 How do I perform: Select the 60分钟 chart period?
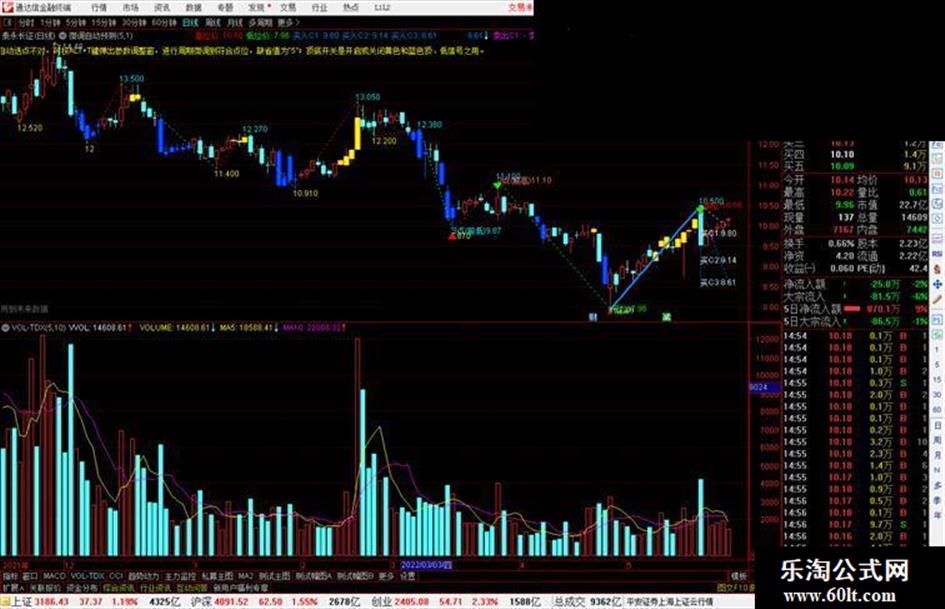[164, 23]
